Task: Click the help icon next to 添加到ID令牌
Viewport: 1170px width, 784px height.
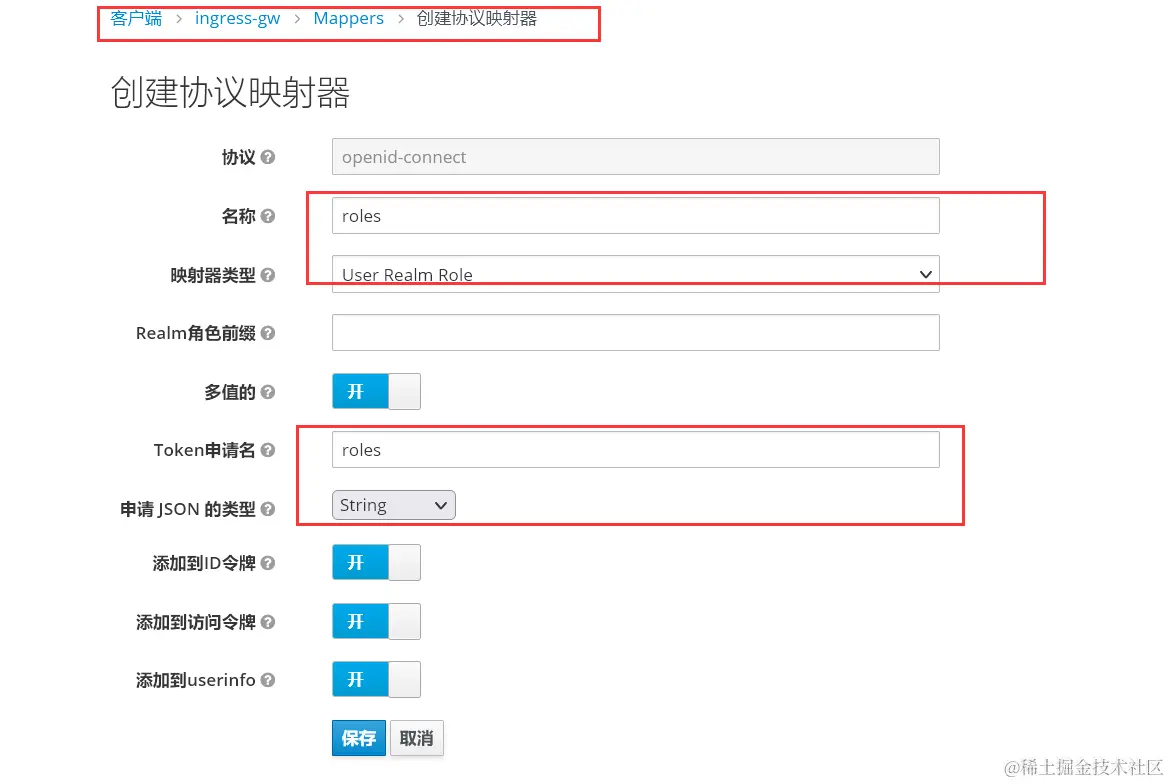Action: coord(268,563)
